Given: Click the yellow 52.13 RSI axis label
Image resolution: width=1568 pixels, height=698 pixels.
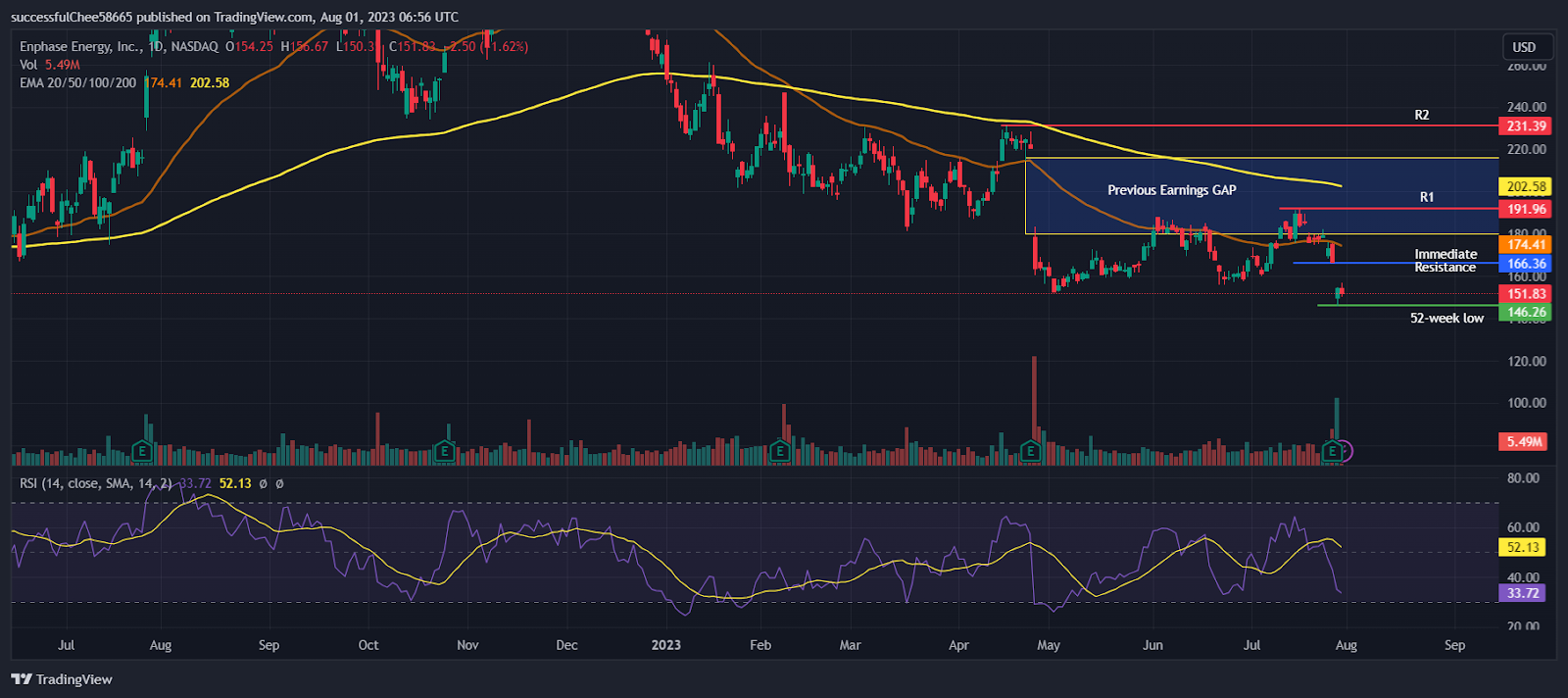Looking at the screenshot, I should (1522, 548).
